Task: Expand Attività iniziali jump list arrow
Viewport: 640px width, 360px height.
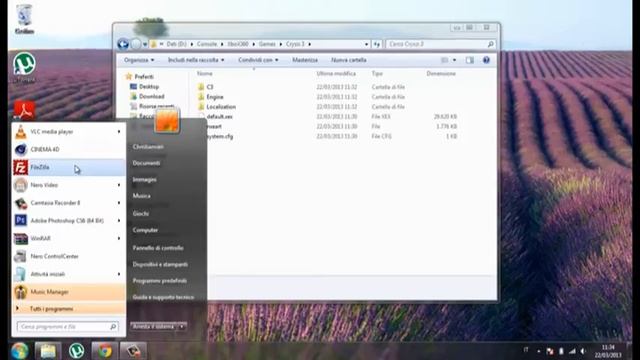Action: coord(119,274)
